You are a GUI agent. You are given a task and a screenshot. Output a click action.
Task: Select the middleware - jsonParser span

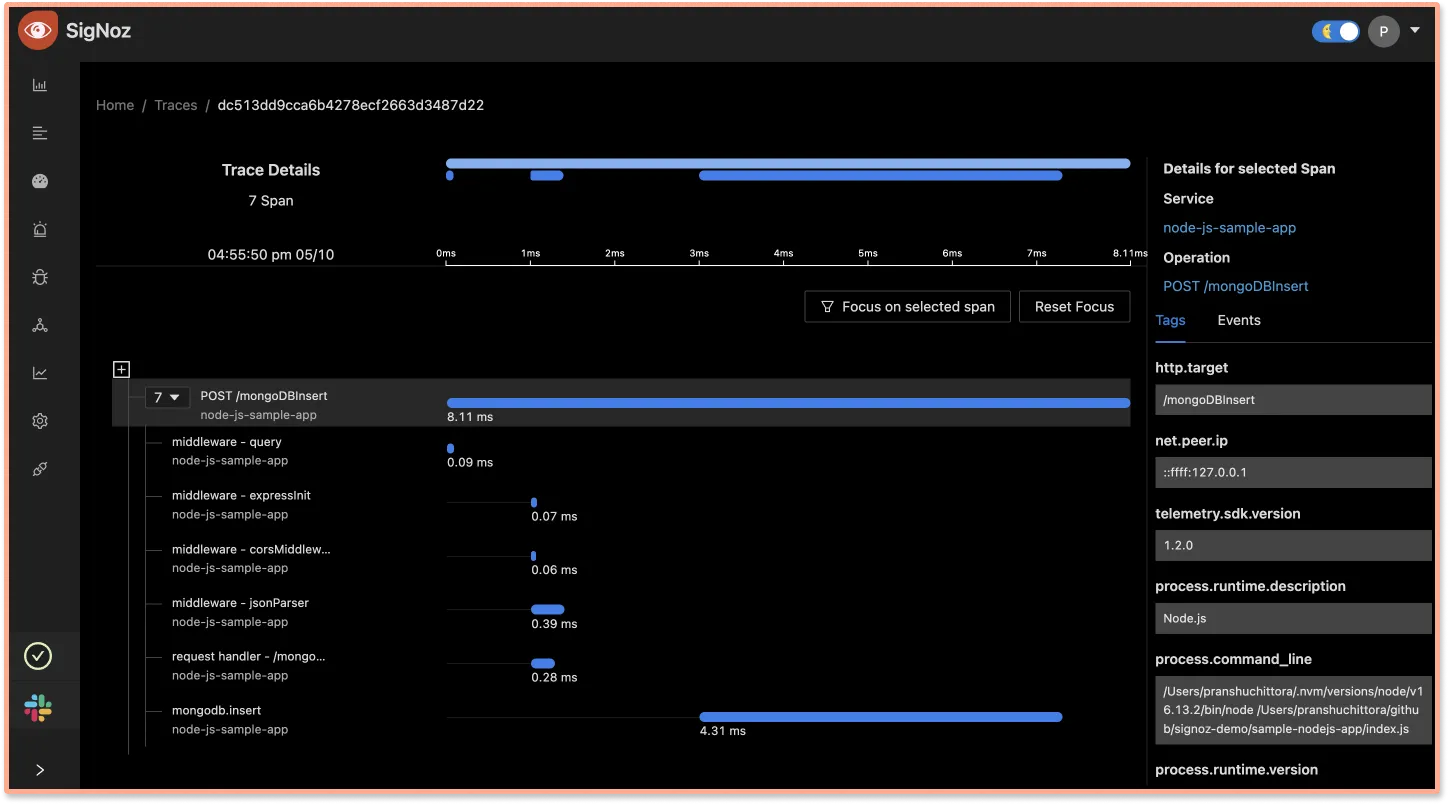[x=240, y=612]
